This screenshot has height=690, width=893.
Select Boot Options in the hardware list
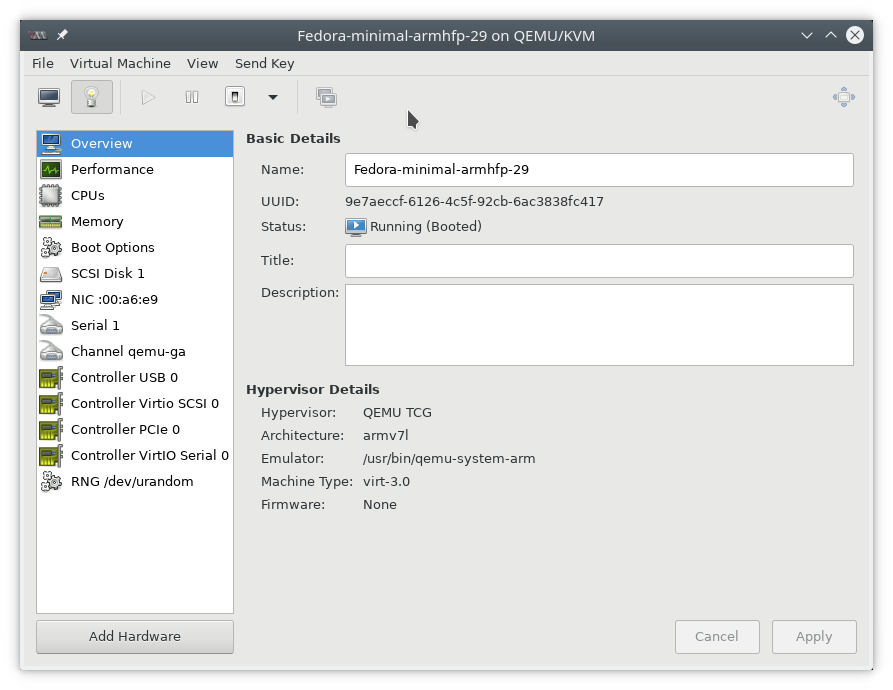click(x=135, y=248)
